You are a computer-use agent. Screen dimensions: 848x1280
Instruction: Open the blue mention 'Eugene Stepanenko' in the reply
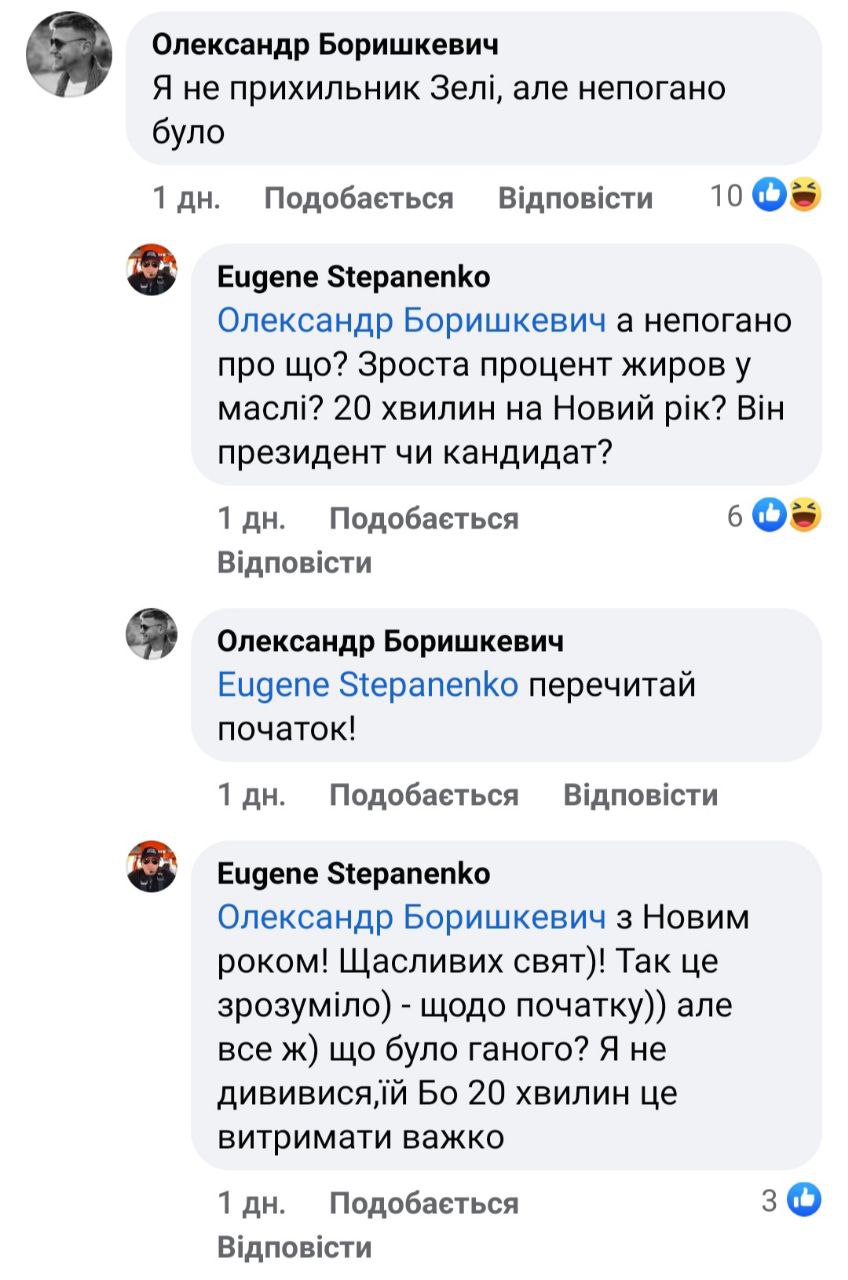click(x=367, y=685)
